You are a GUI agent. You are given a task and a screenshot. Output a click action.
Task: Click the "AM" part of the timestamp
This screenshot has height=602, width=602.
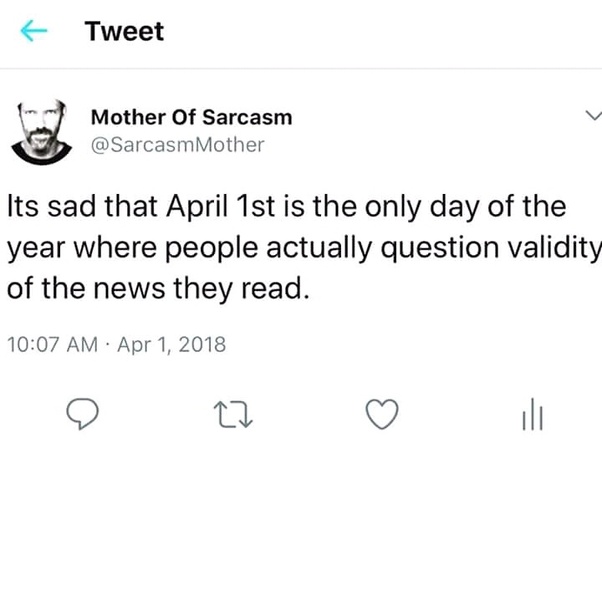pos(84,345)
